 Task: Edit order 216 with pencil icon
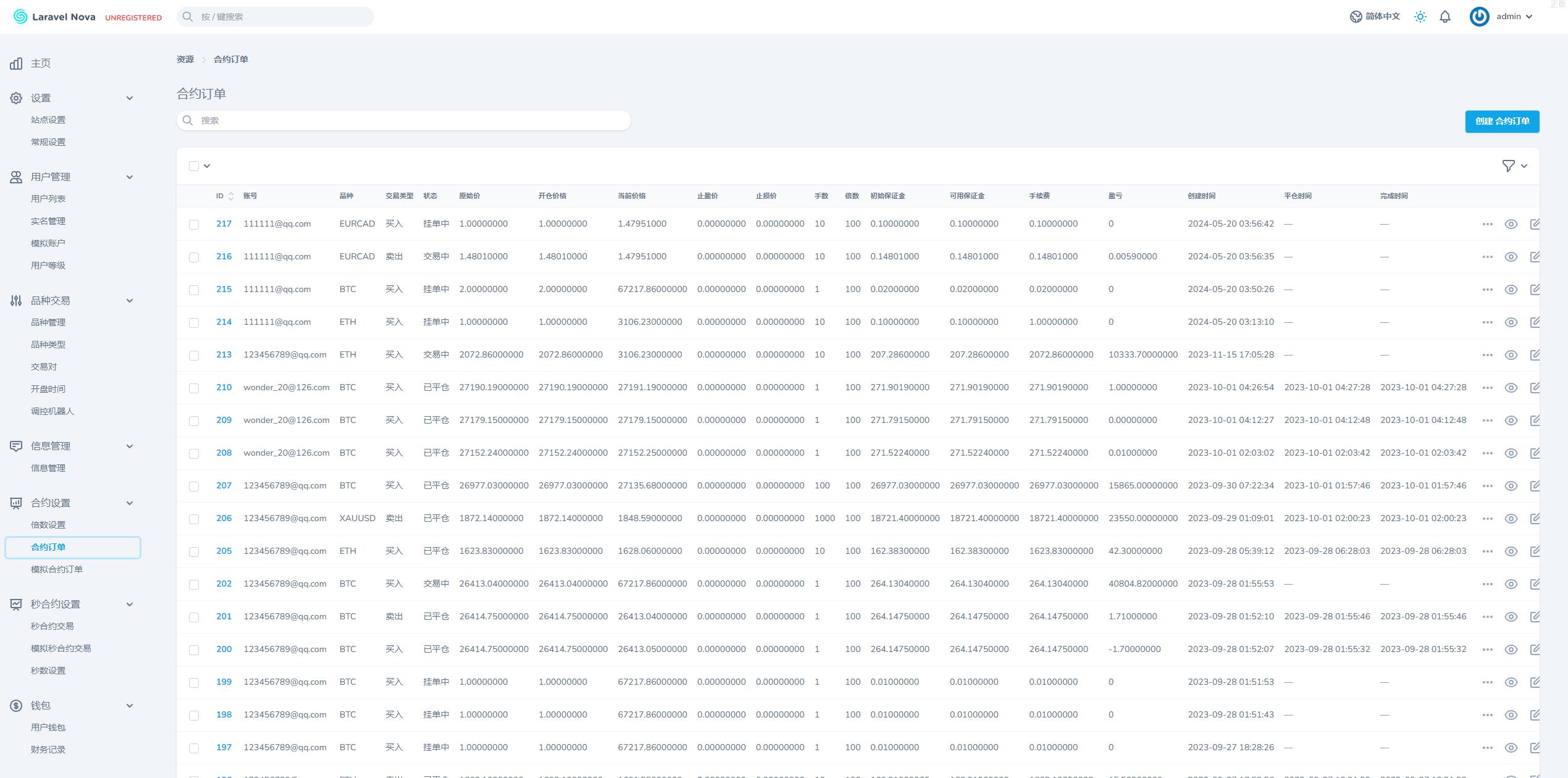pos(1535,257)
